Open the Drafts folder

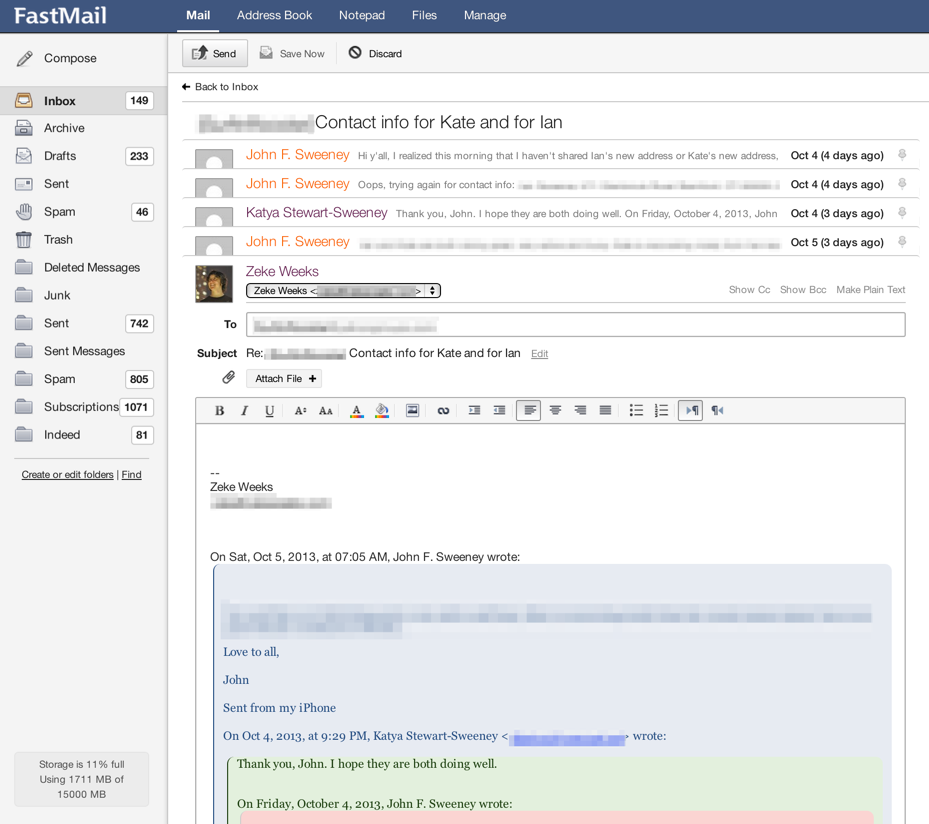tap(84, 156)
